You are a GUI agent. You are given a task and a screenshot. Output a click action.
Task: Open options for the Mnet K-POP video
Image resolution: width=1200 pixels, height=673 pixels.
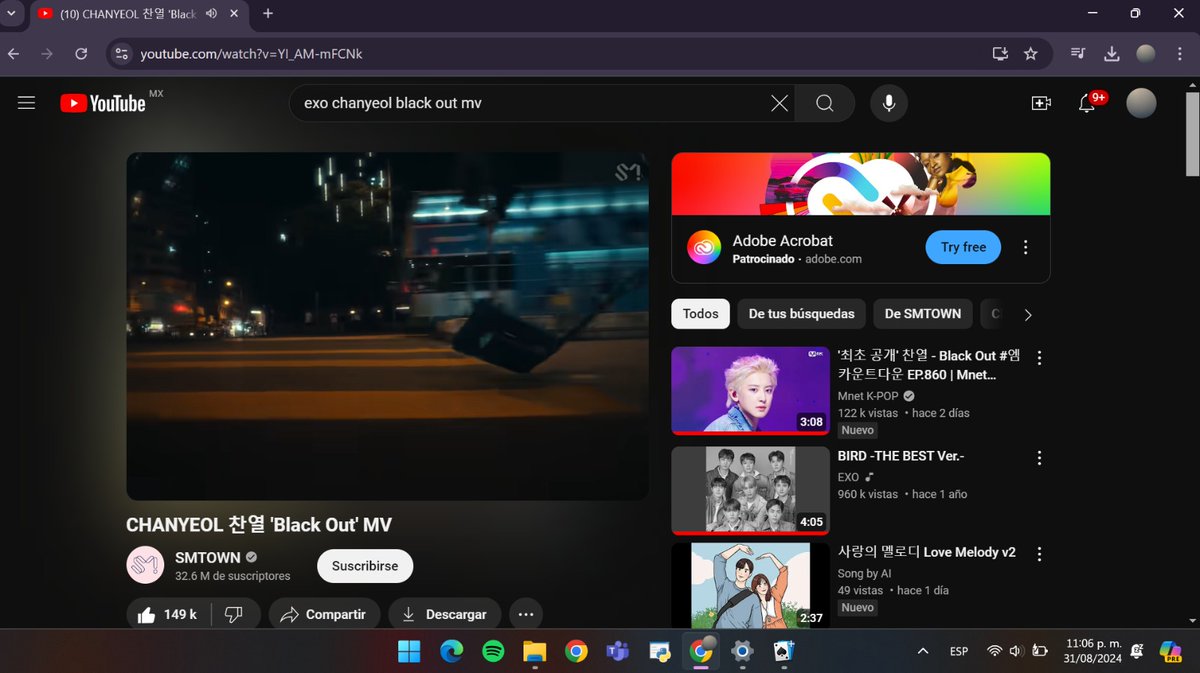click(1039, 357)
